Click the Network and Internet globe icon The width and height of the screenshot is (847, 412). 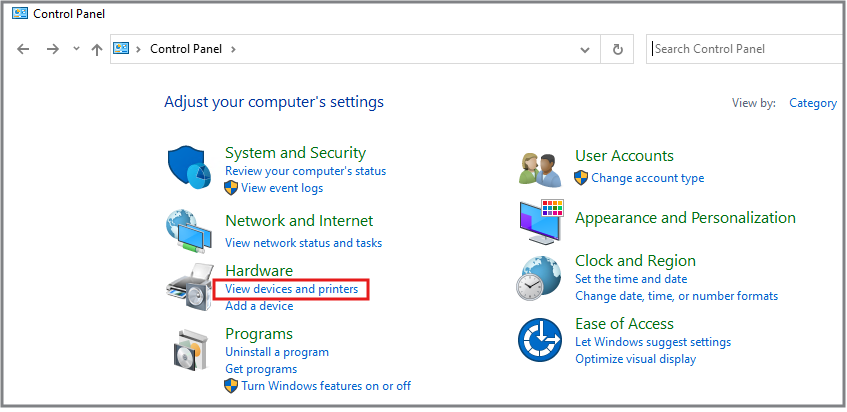pos(189,231)
